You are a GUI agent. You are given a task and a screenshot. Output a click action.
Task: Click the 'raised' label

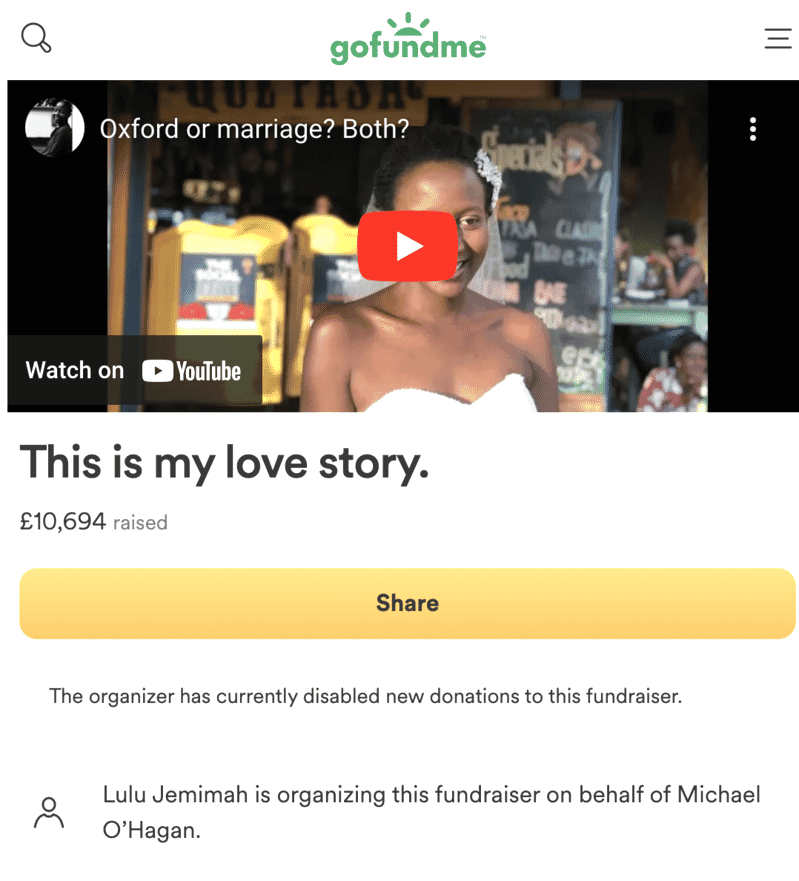(x=140, y=523)
